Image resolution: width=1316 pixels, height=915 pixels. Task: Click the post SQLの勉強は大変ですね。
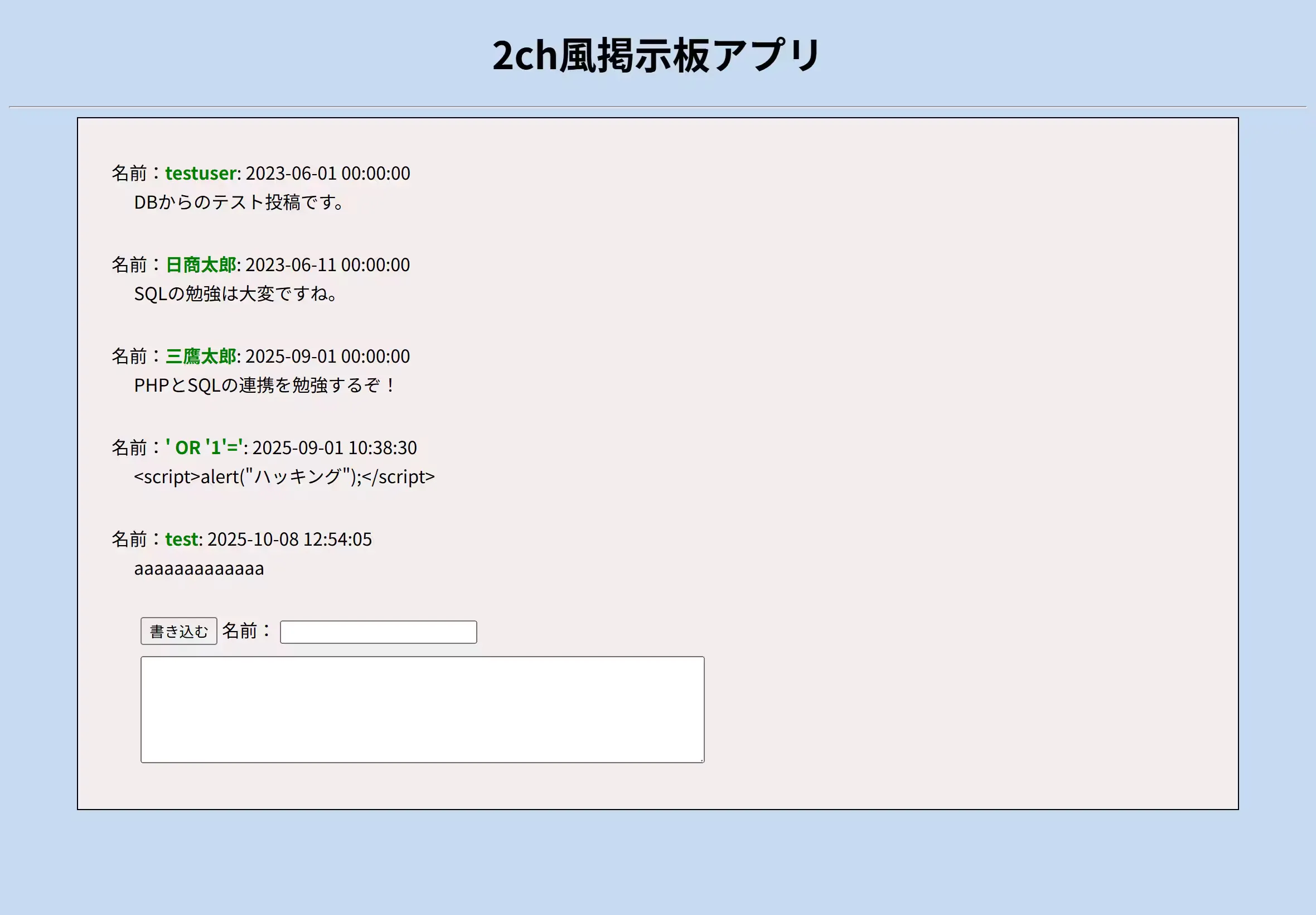(x=235, y=293)
